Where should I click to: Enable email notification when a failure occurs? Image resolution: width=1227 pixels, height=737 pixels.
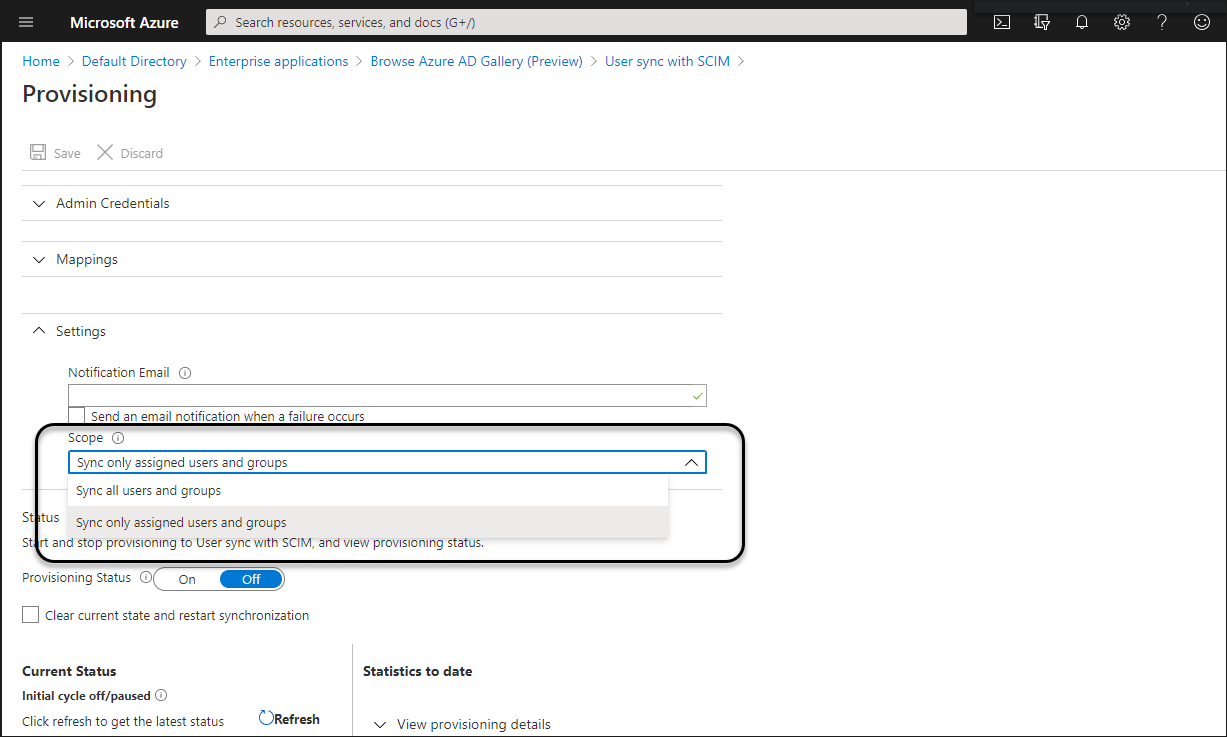76,416
